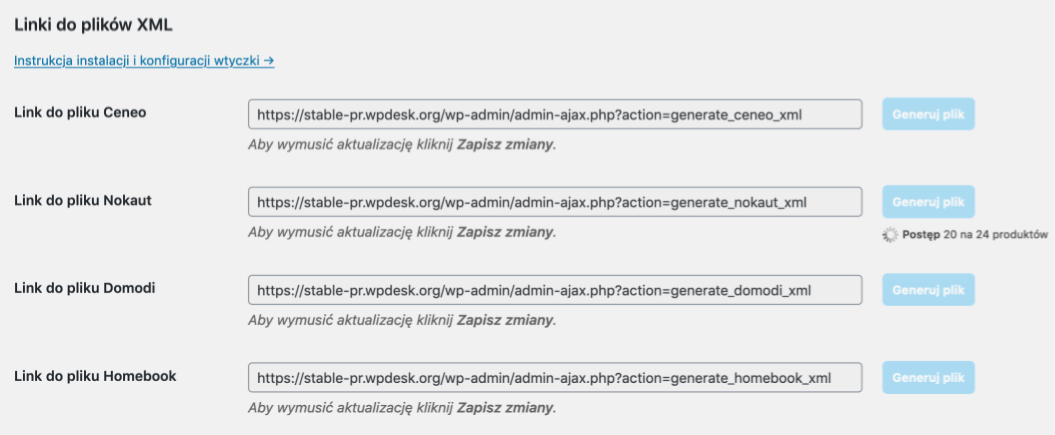Click Generuj plik button for Homebook
The image size is (1055, 435).
click(929, 377)
